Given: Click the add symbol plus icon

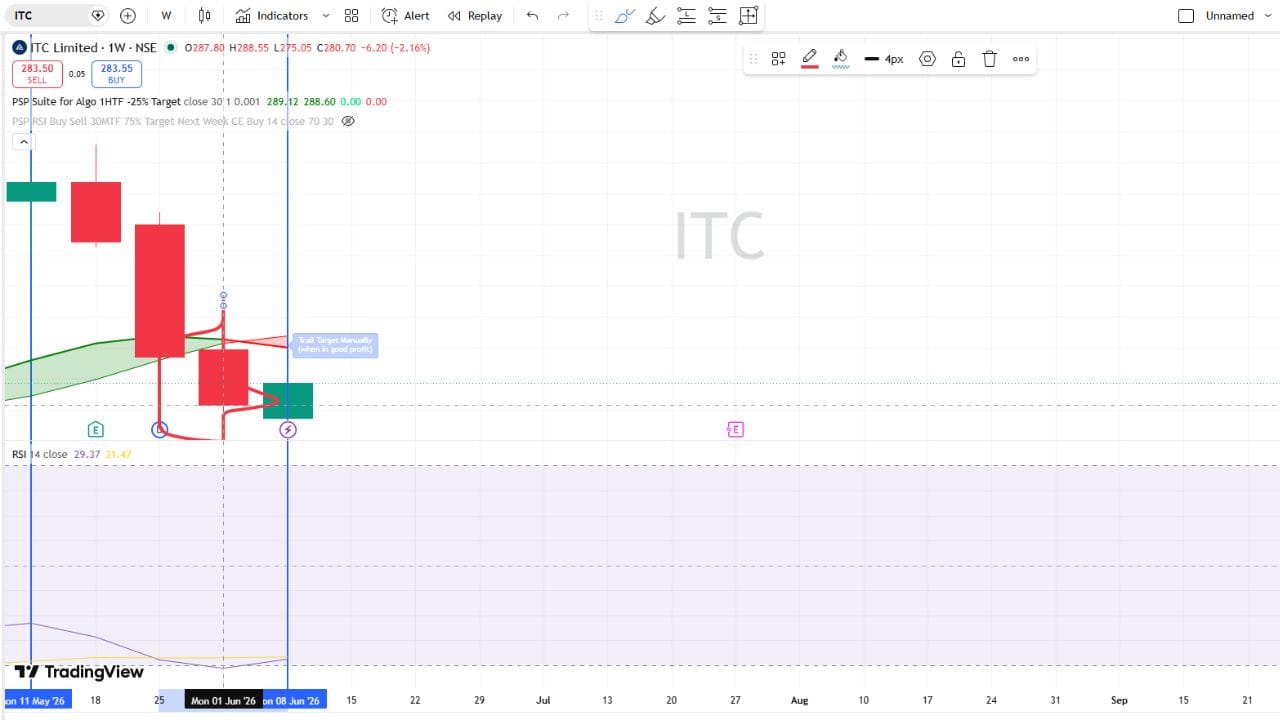Looking at the screenshot, I should 128,16.
